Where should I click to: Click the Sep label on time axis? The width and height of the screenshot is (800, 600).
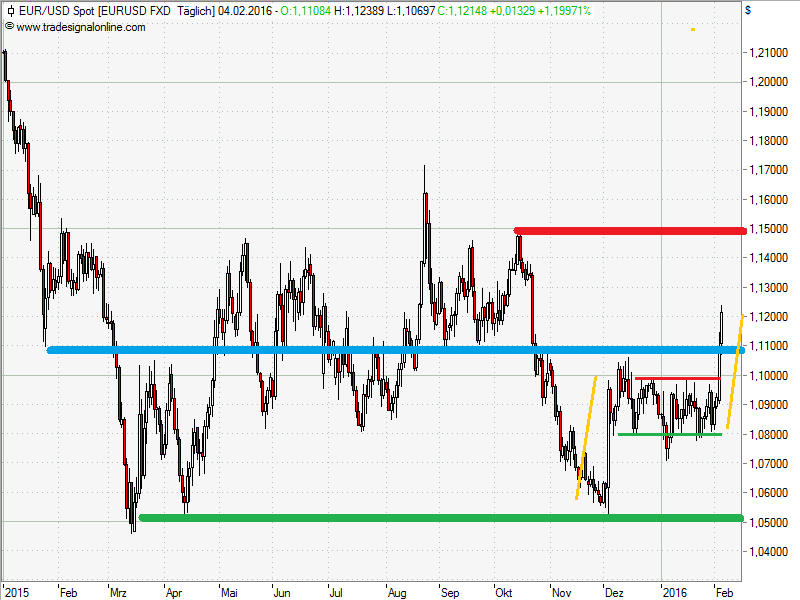pos(450,593)
